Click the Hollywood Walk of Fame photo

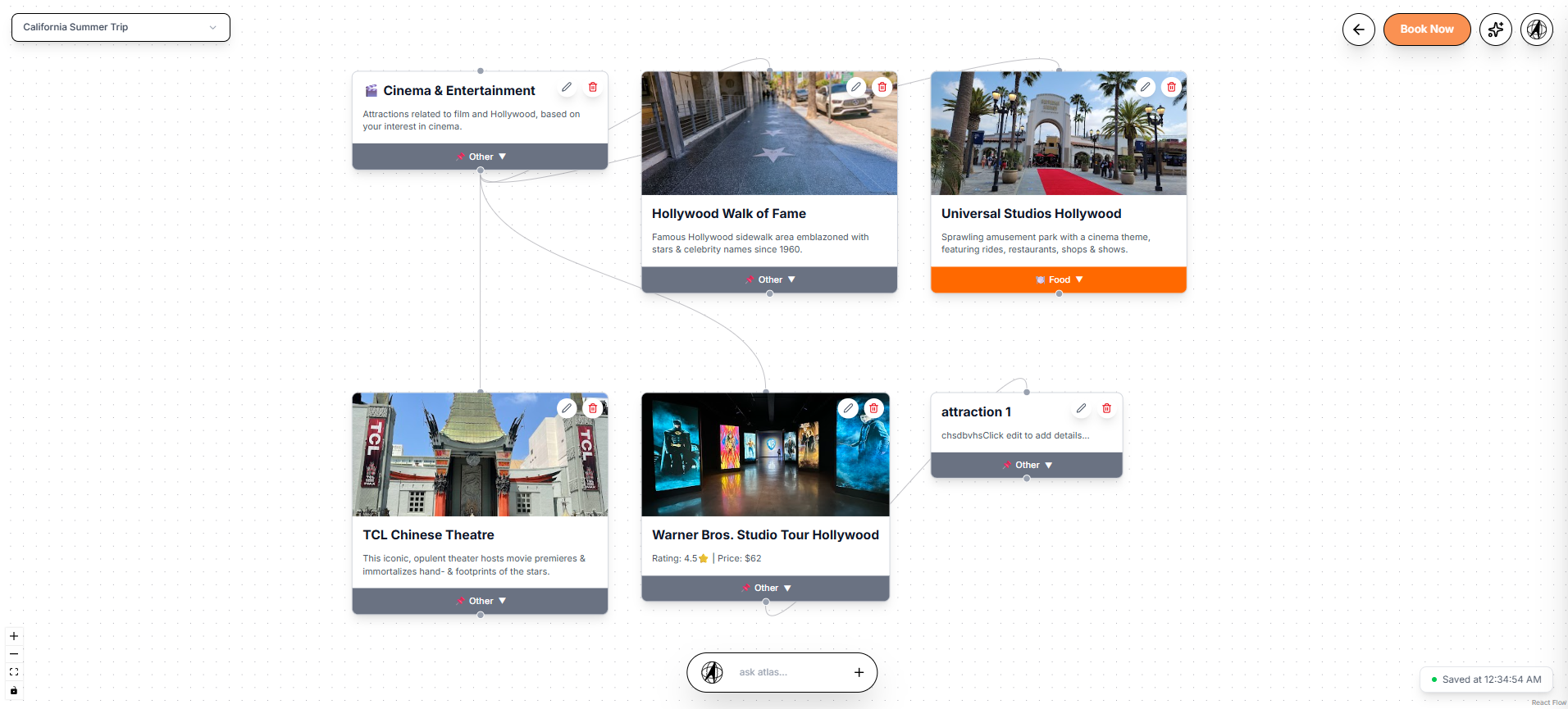tap(769, 133)
